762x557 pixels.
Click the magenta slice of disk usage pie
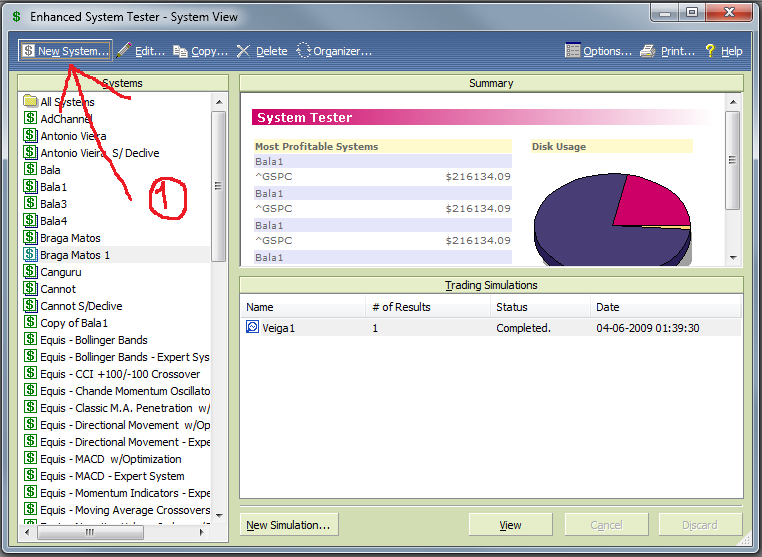653,203
